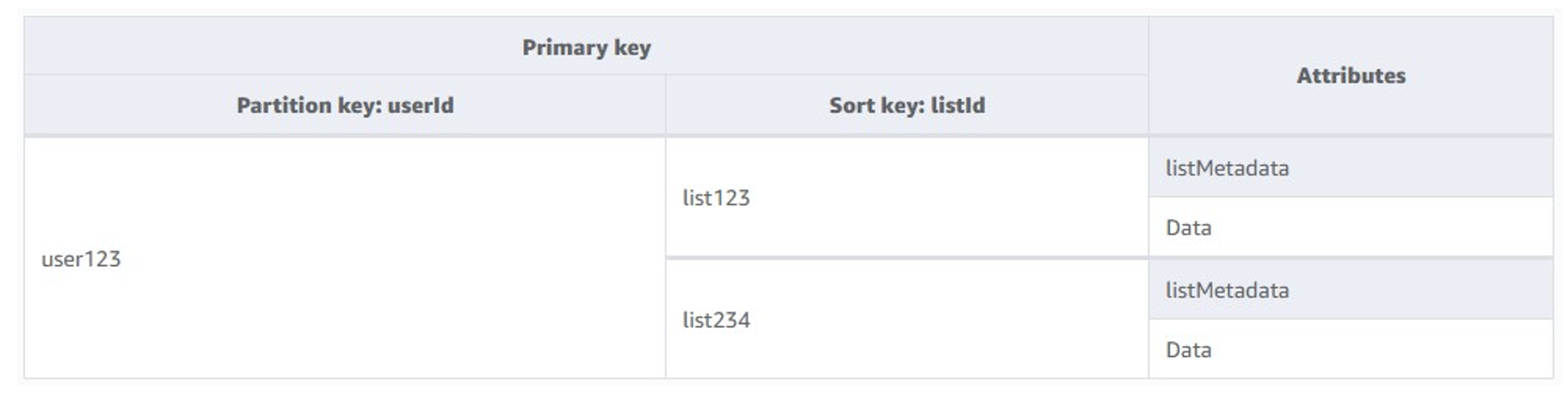Select listMetadata attribute in list234 row
This screenshot has height=400, width=1568.
1351,290
